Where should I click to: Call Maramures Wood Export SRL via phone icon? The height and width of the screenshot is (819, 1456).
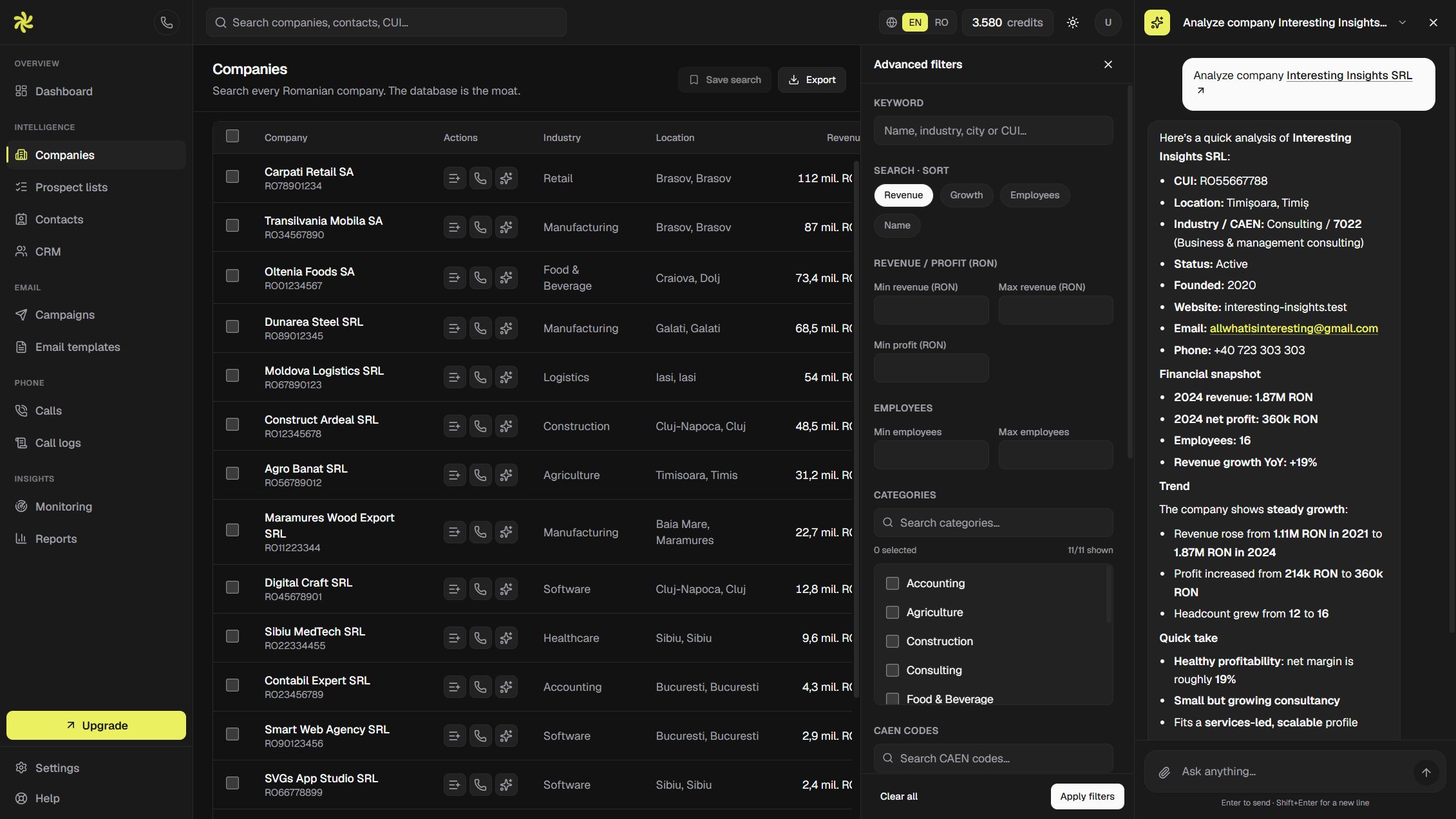point(480,532)
